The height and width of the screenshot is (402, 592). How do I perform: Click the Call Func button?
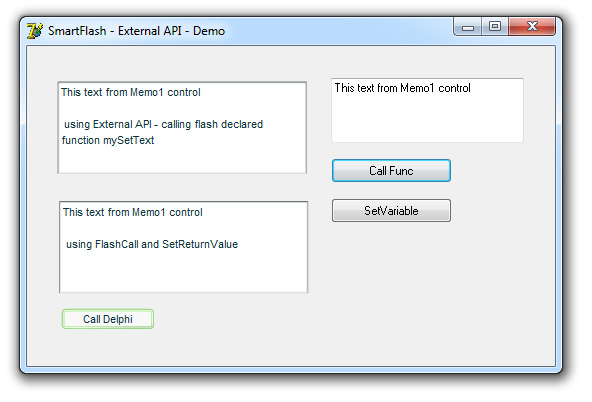(391, 171)
